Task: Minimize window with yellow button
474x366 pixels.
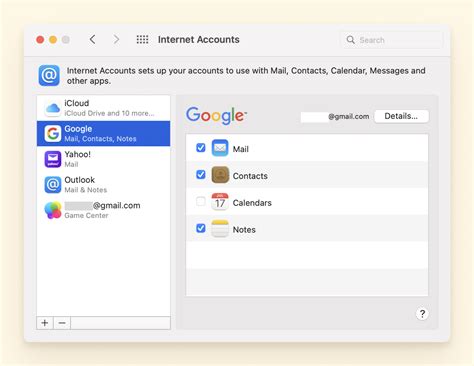Action: pos(53,40)
